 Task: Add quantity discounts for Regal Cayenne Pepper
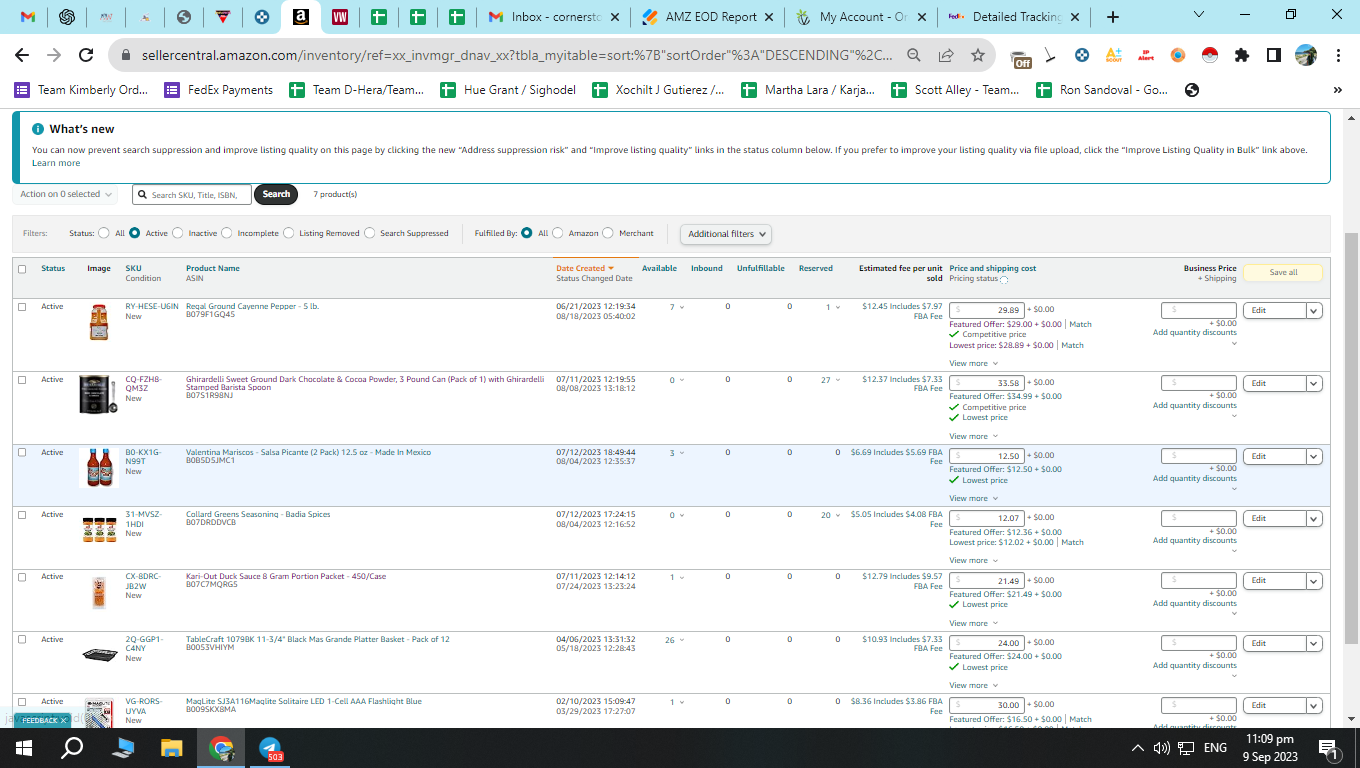pyautogui.click(x=1195, y=333)
